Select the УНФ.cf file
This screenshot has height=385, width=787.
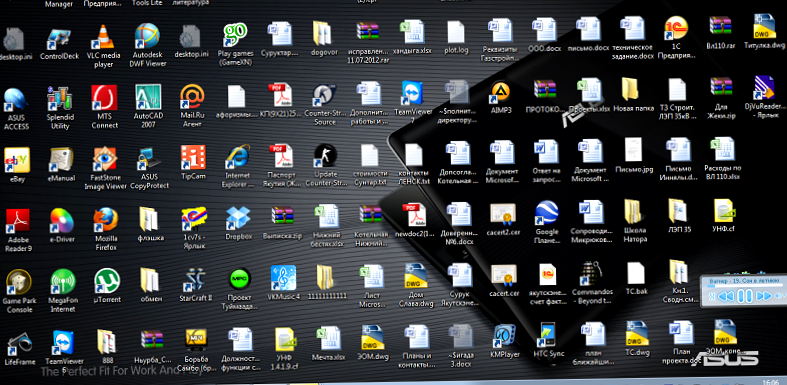point(724,217)
